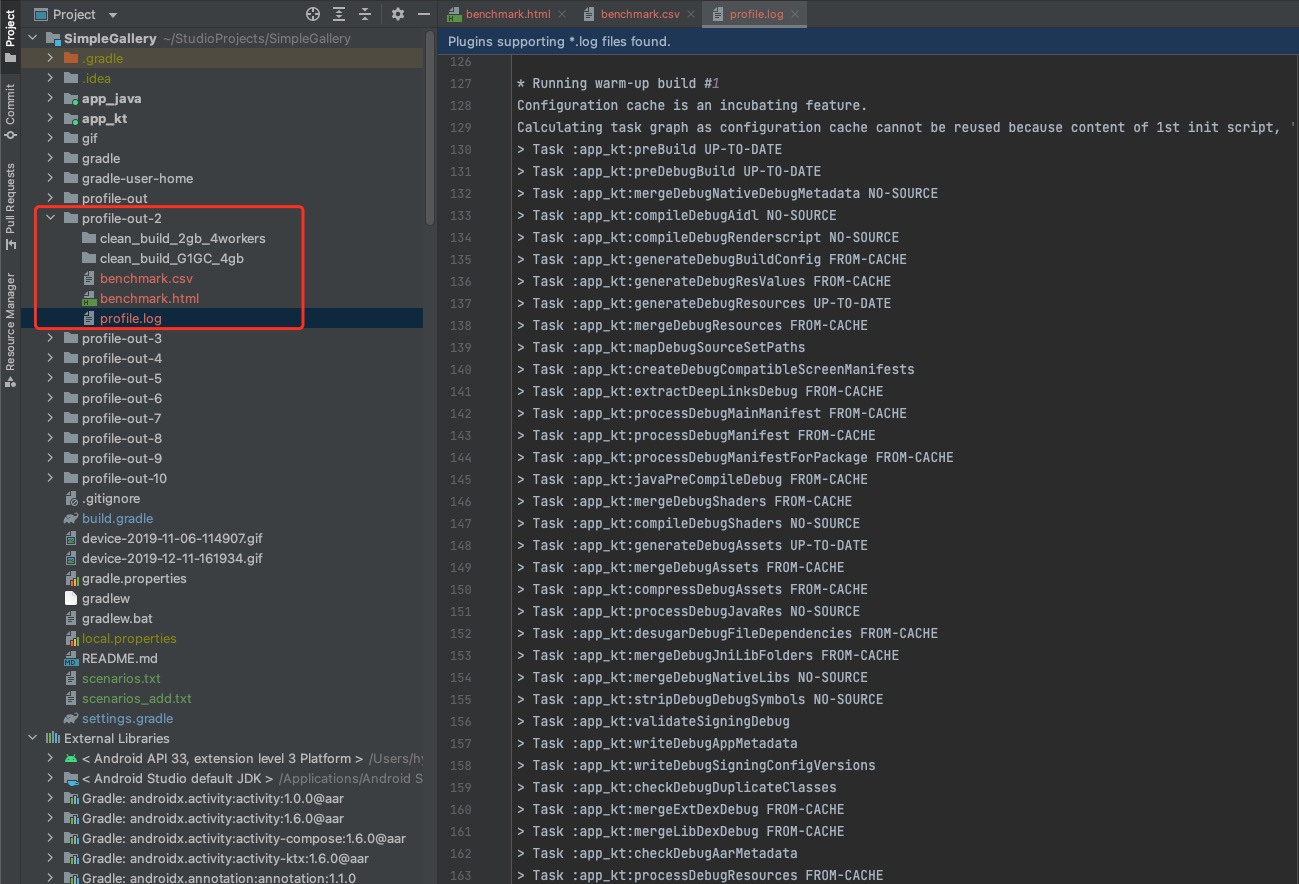Hide the Project panel with the minus icon
Screen dimensions: 1299x884
point(424,14)
